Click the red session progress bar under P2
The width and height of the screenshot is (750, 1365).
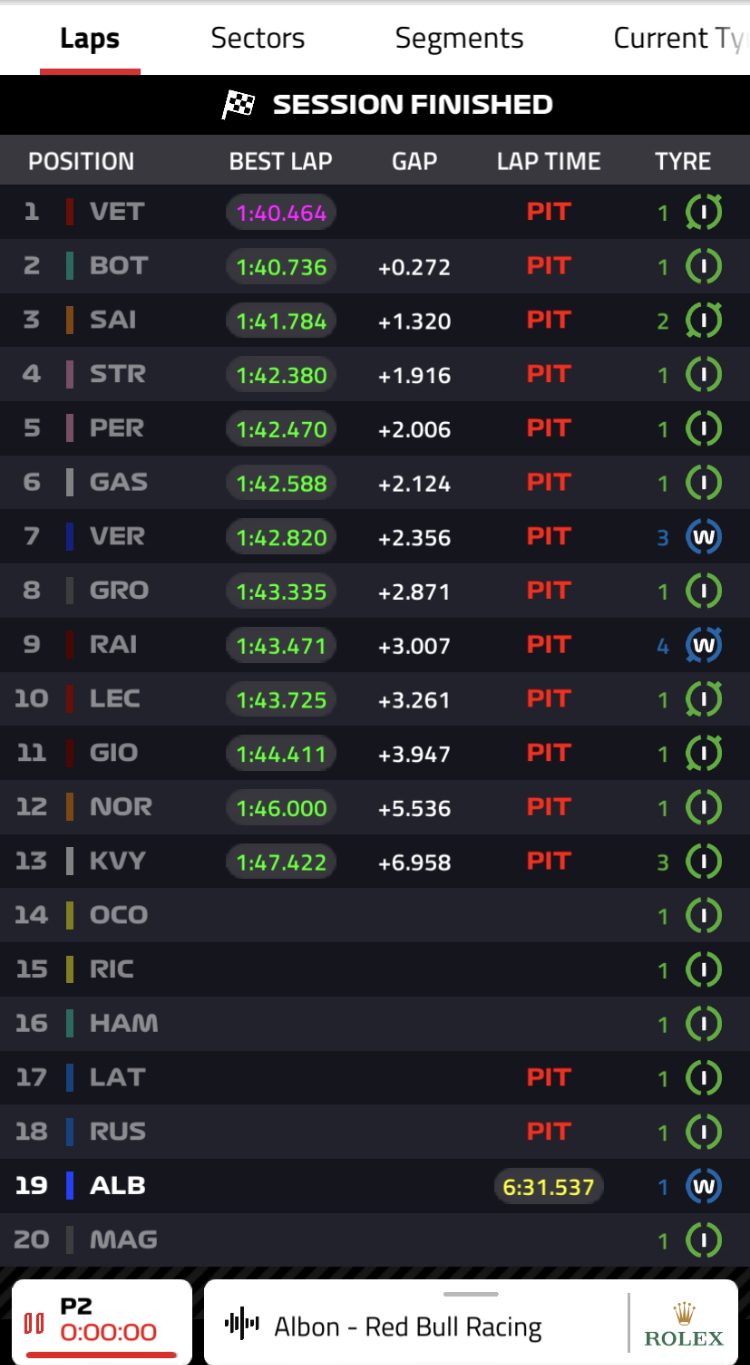click(102, 1355)
